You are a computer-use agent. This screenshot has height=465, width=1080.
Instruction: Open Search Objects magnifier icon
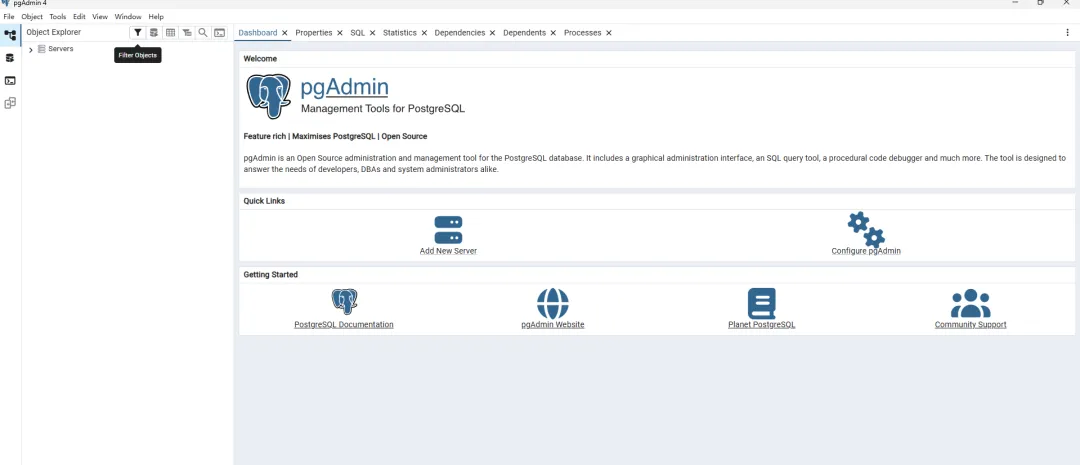pyautogui.click(x=203, y=32)
